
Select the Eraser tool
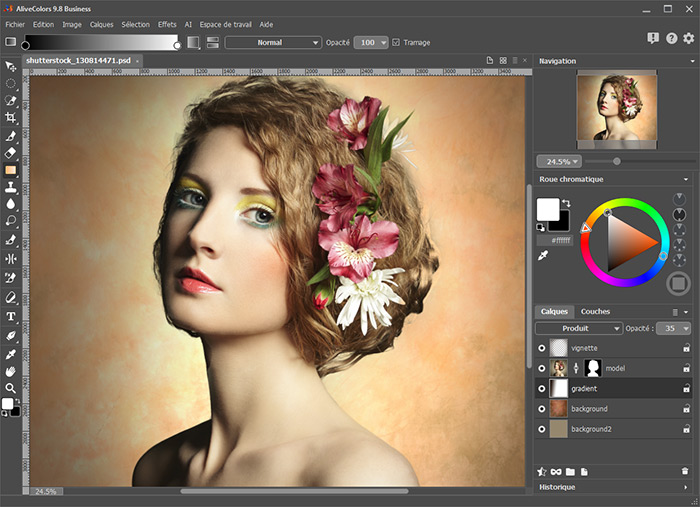[10, 153]
